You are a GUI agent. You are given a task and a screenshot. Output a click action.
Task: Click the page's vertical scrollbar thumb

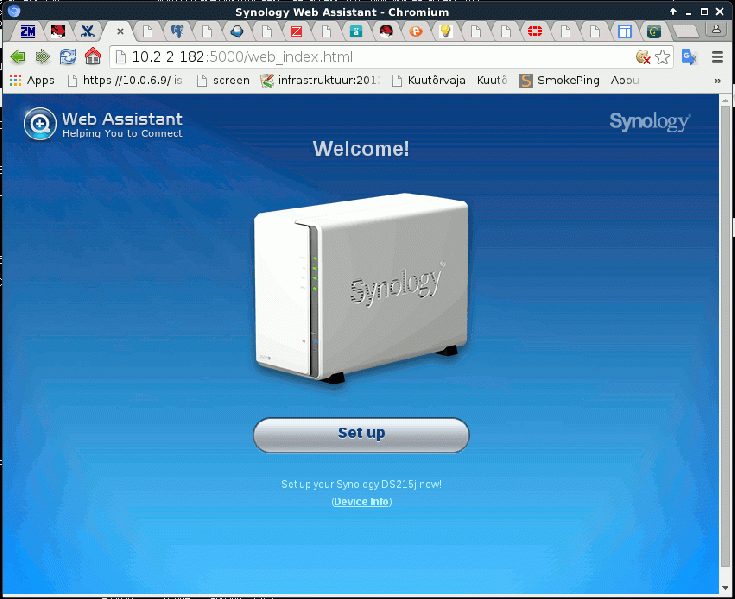click(x=725, y=336)
